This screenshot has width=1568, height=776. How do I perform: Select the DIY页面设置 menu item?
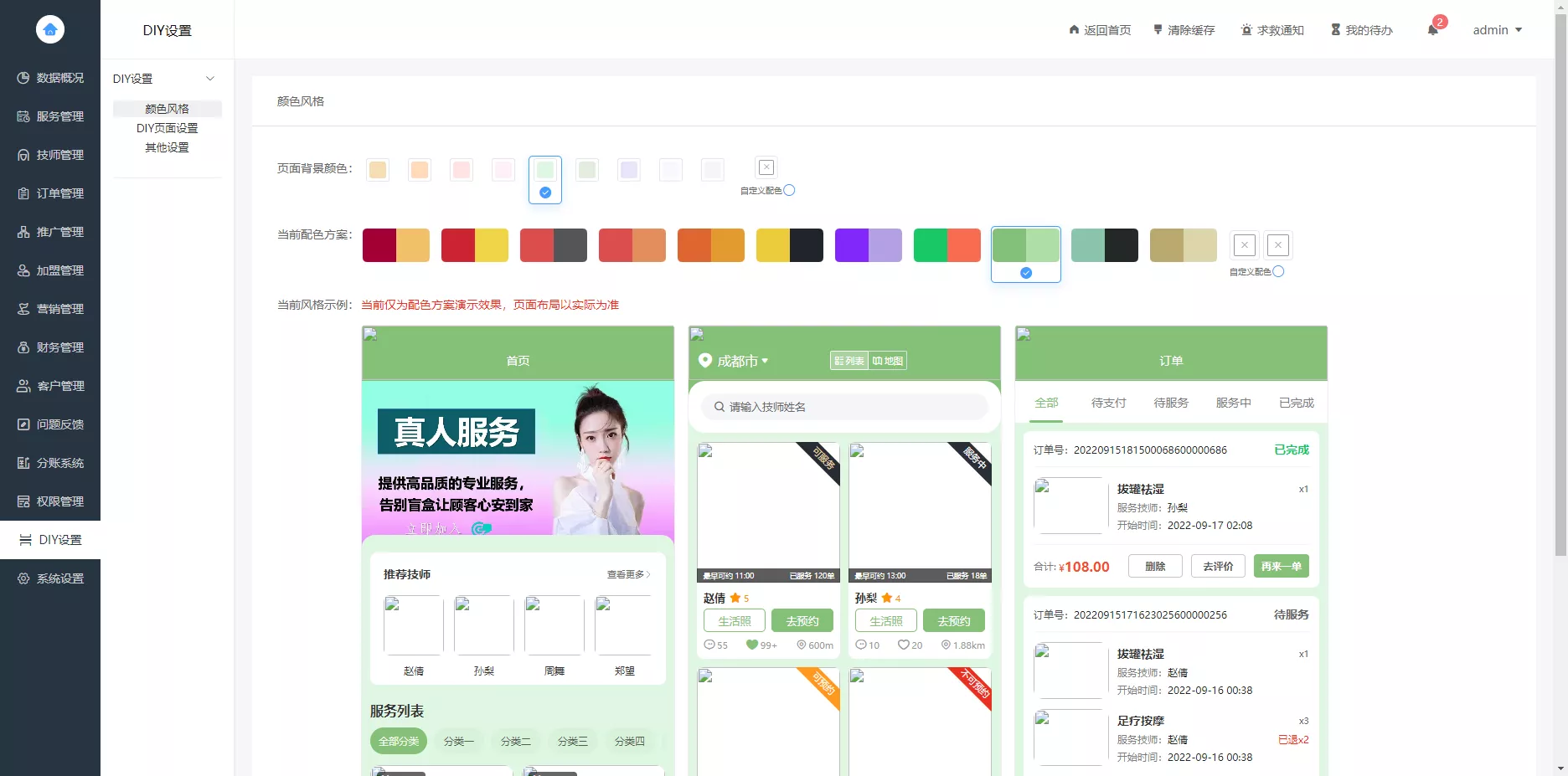click(168, 128)
